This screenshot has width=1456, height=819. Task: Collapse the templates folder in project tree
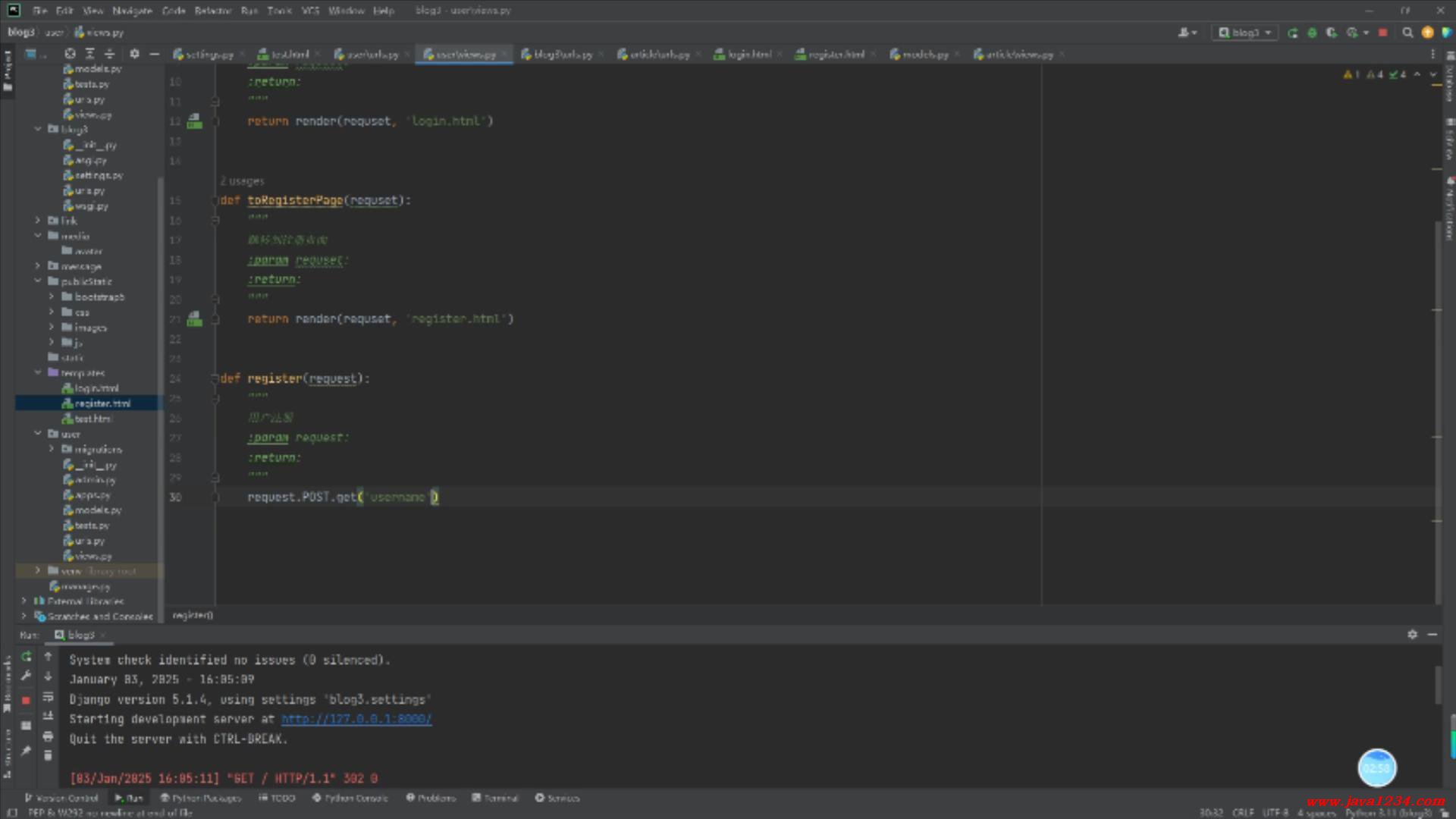pyautogui.click(x=38, y=372)
